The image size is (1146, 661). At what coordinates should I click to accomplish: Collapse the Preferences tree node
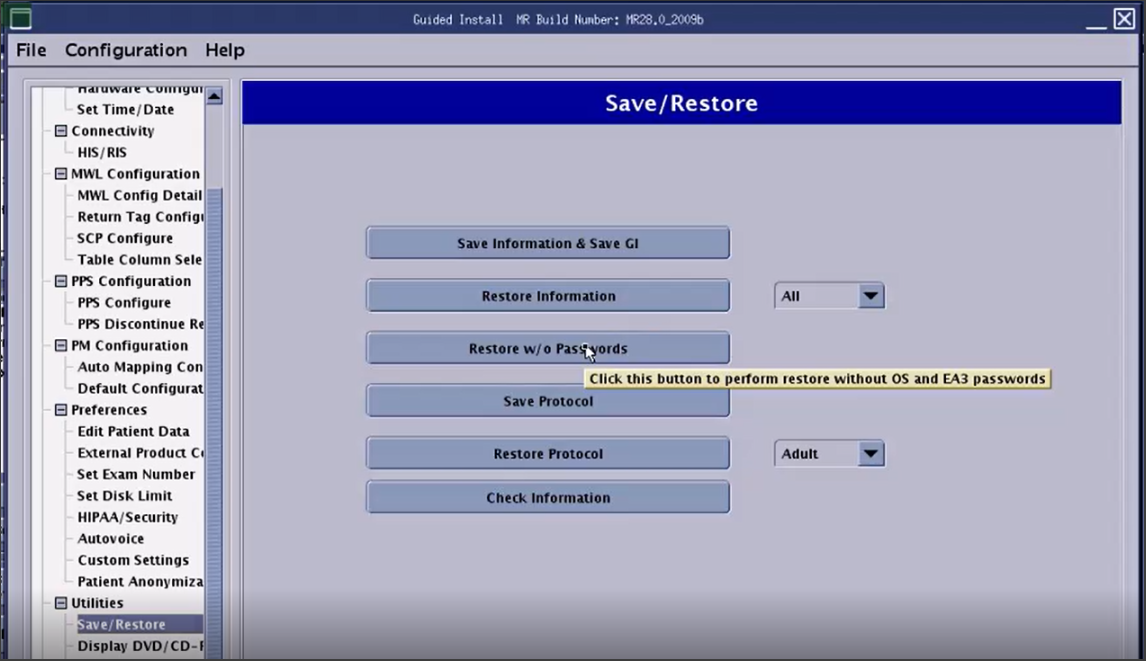tap(61, 410)
